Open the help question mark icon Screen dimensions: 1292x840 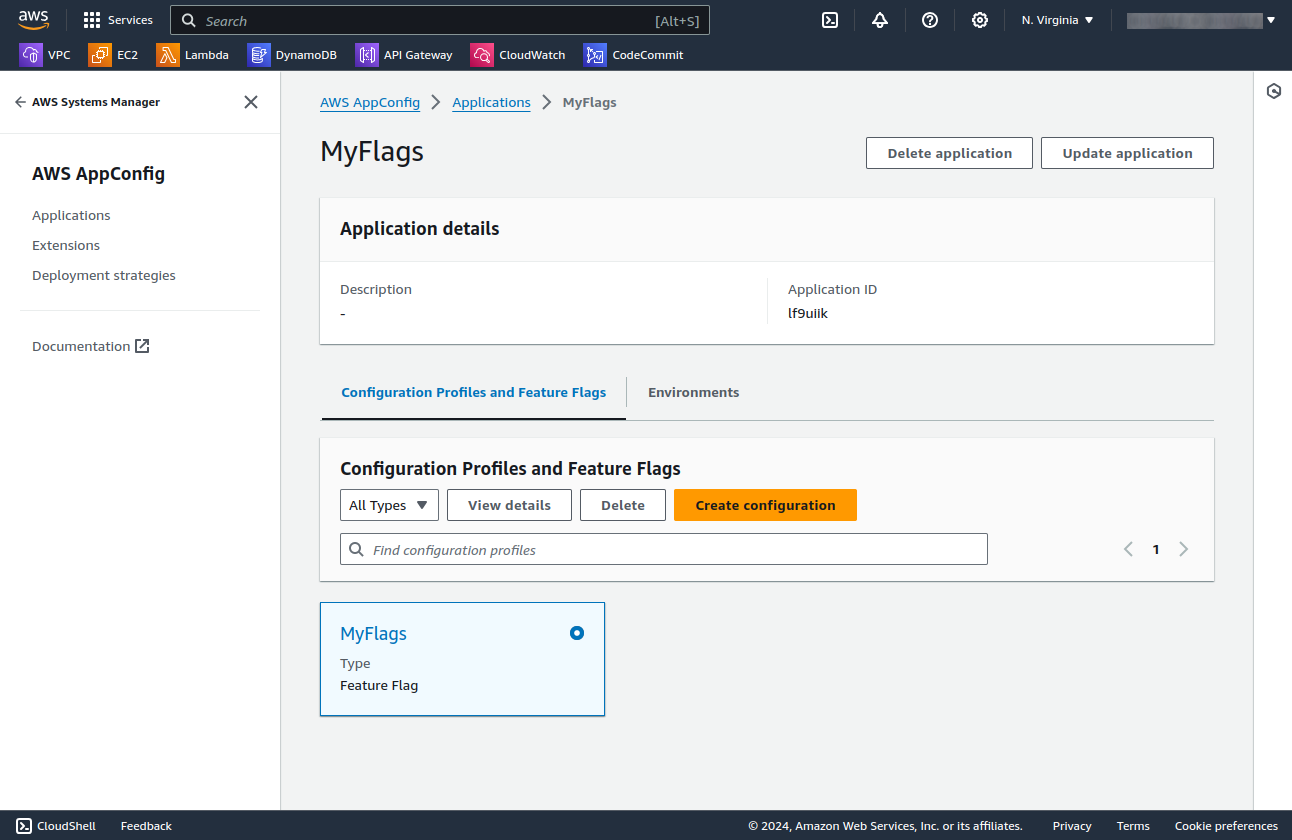point(930,20)
